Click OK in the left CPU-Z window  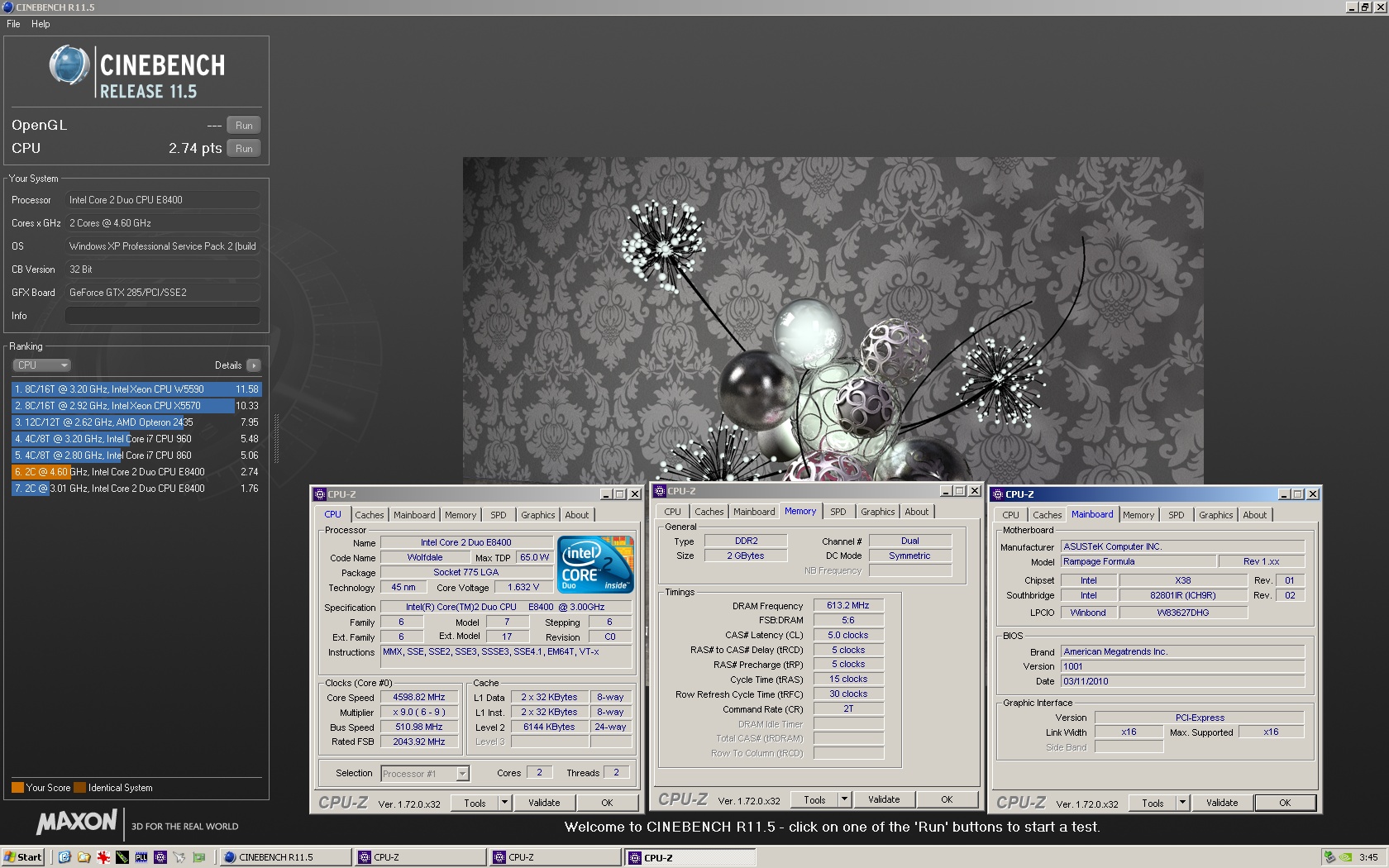click(607, 803)
